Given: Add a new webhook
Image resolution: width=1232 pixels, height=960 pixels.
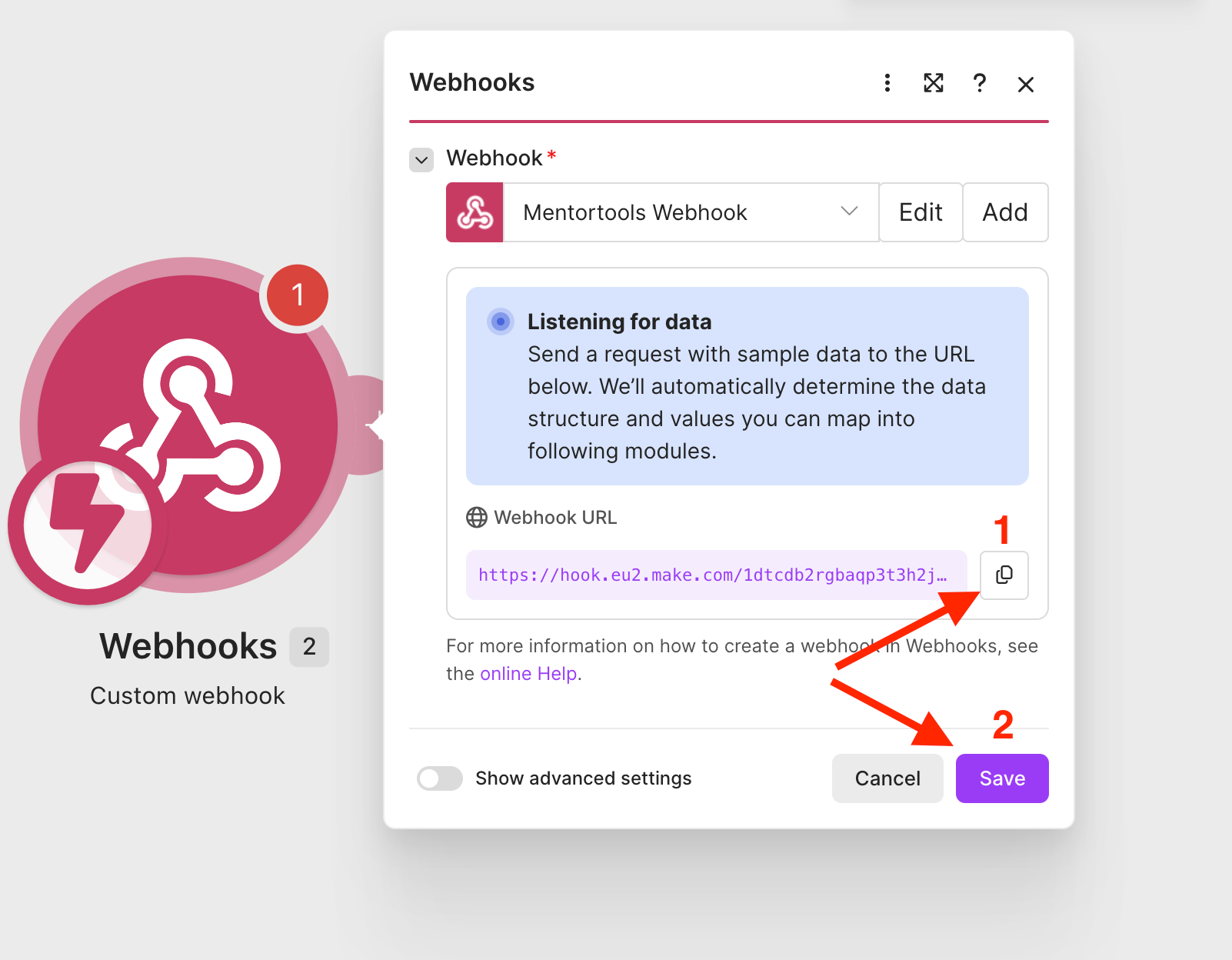Looking at the screenshot, I should [x=1005, y=212].
